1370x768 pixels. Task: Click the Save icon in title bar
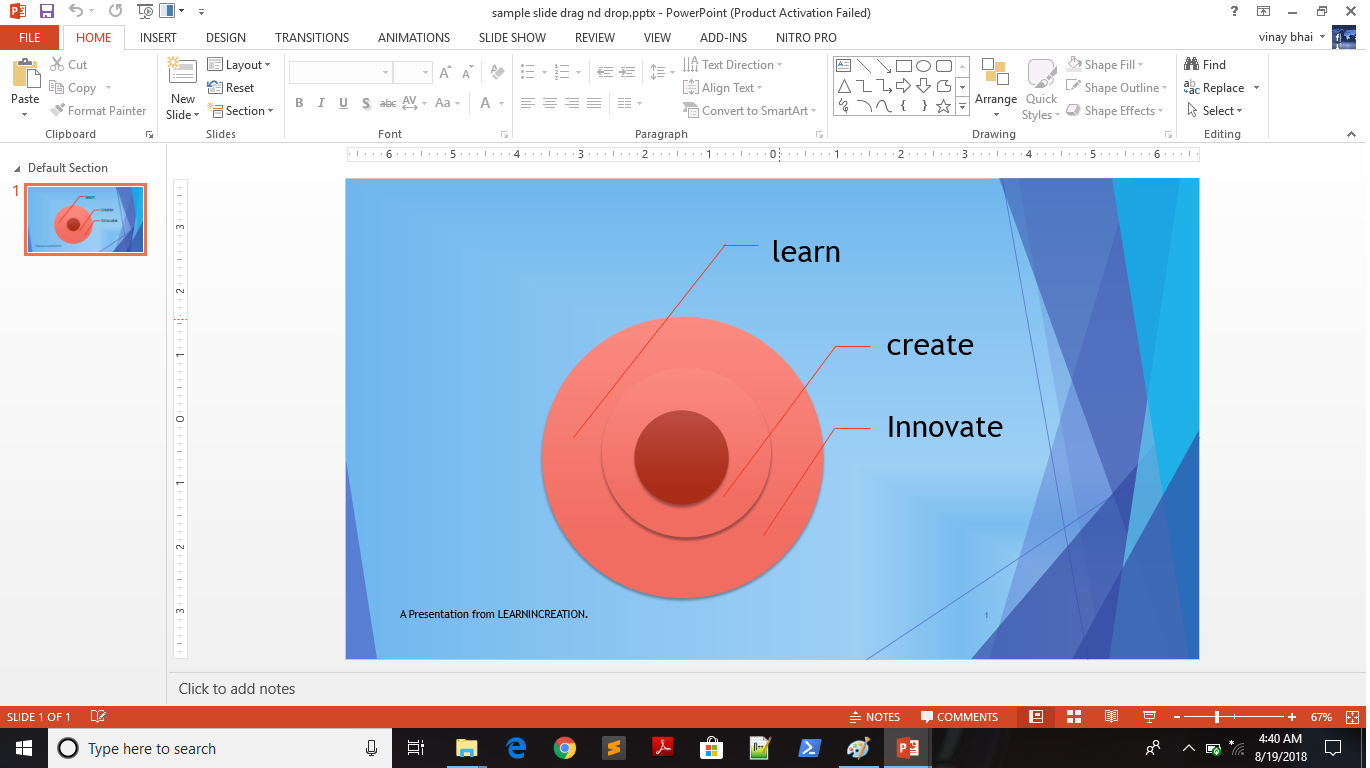point(47,12)
